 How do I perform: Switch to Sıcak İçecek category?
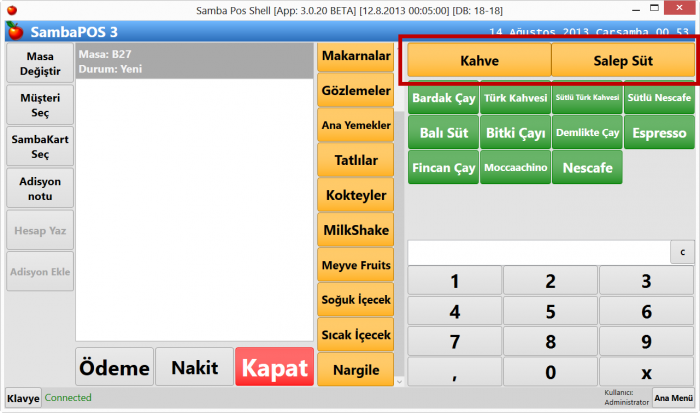coord(354,334)
